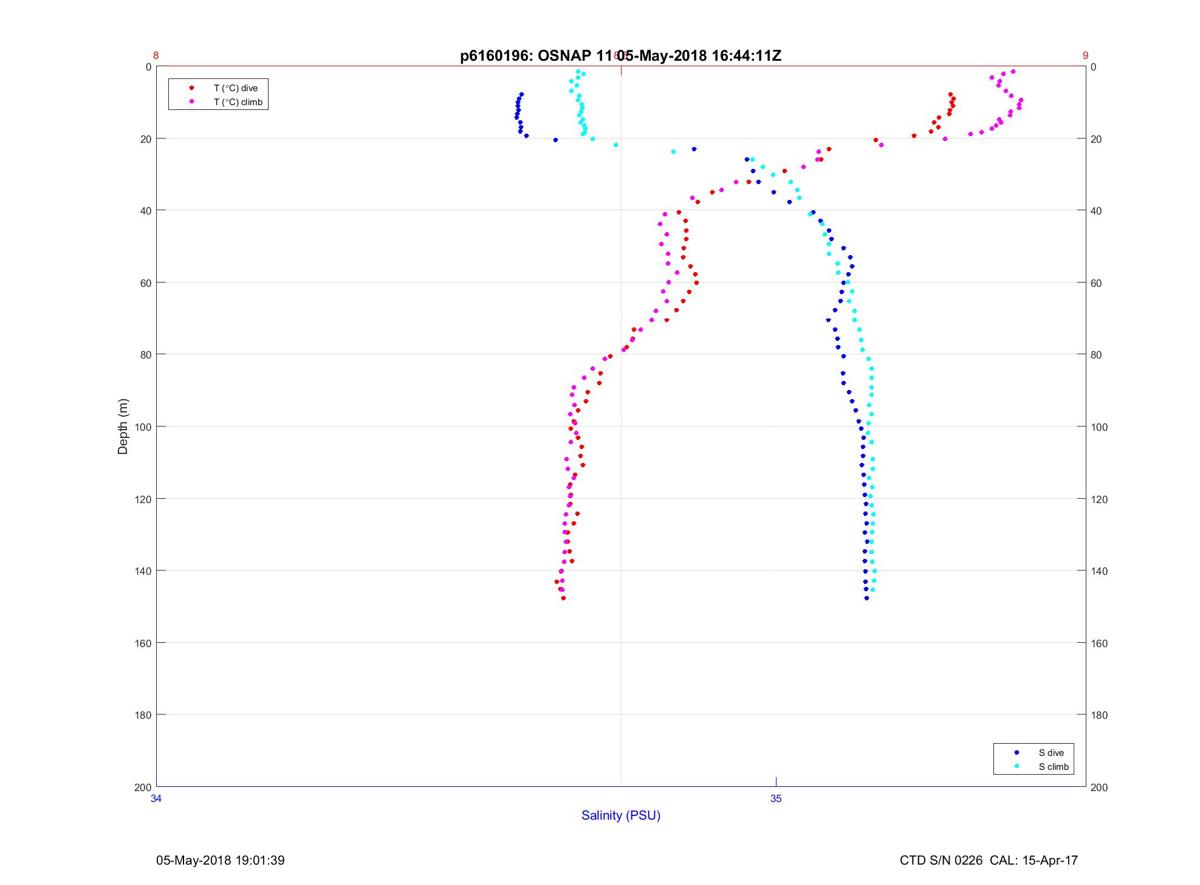Click the left depth tick label 40
Screen dimensions: 1200x885
tap(145, 211)
